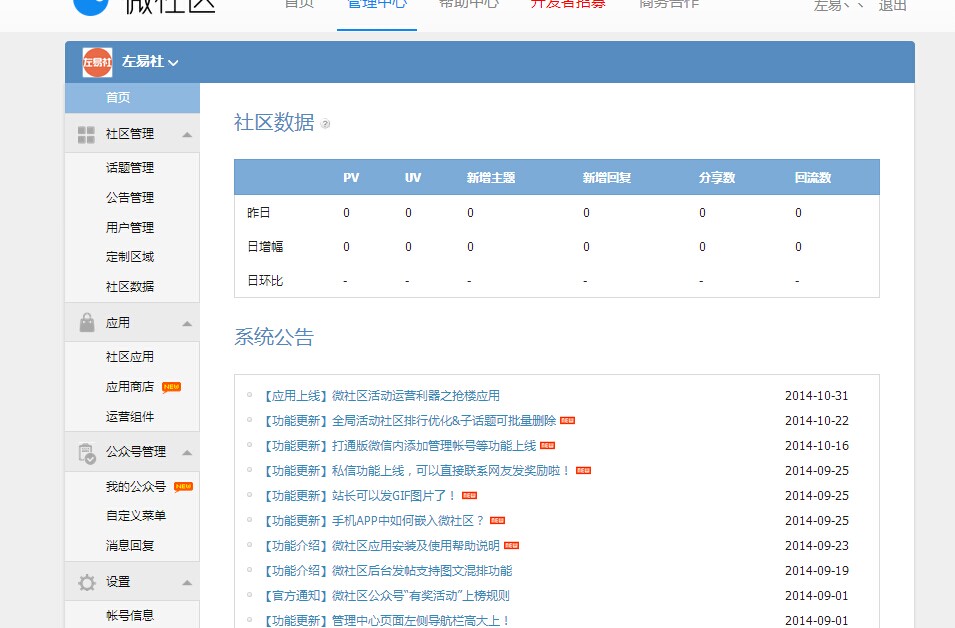Click the UV column header

pyautogui.click(x=413, y=178)
